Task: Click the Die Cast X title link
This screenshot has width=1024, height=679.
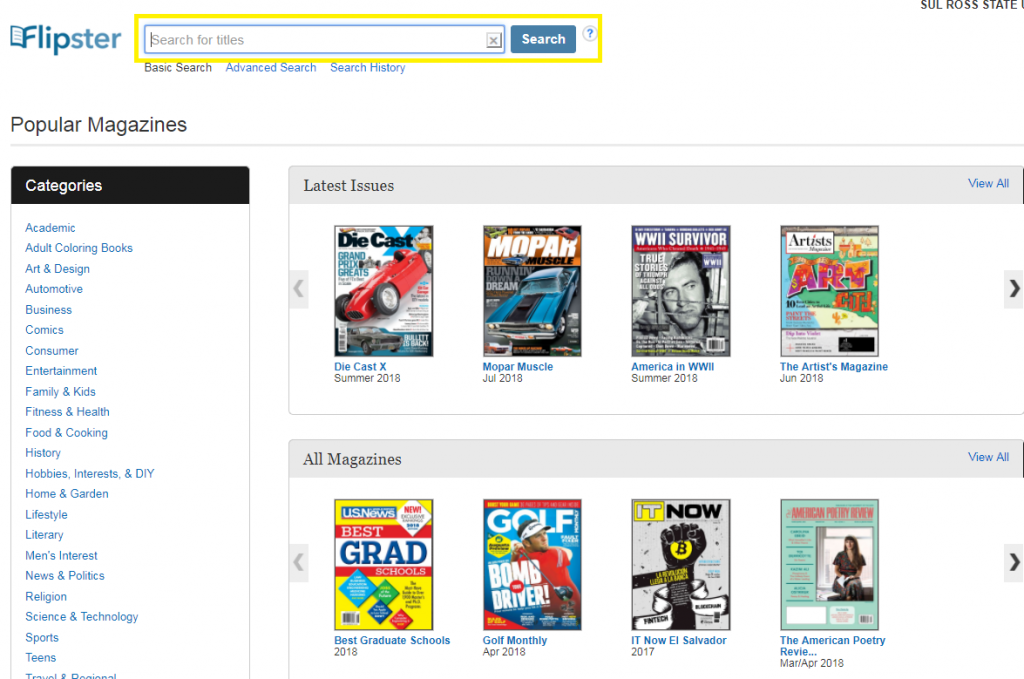Action: coord(360,367)
